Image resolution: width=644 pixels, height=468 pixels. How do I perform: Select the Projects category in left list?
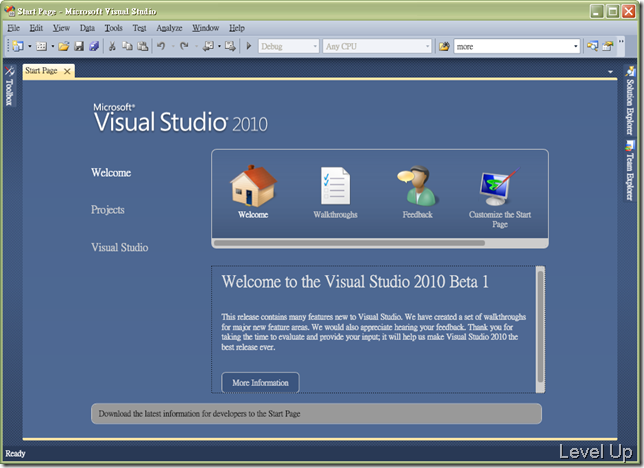tap(108, 210)
